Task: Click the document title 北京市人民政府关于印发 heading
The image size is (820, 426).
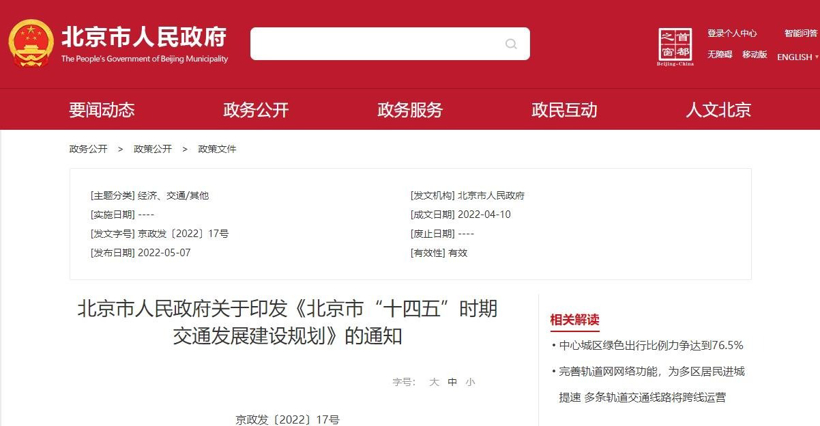Action: [287, 323]
